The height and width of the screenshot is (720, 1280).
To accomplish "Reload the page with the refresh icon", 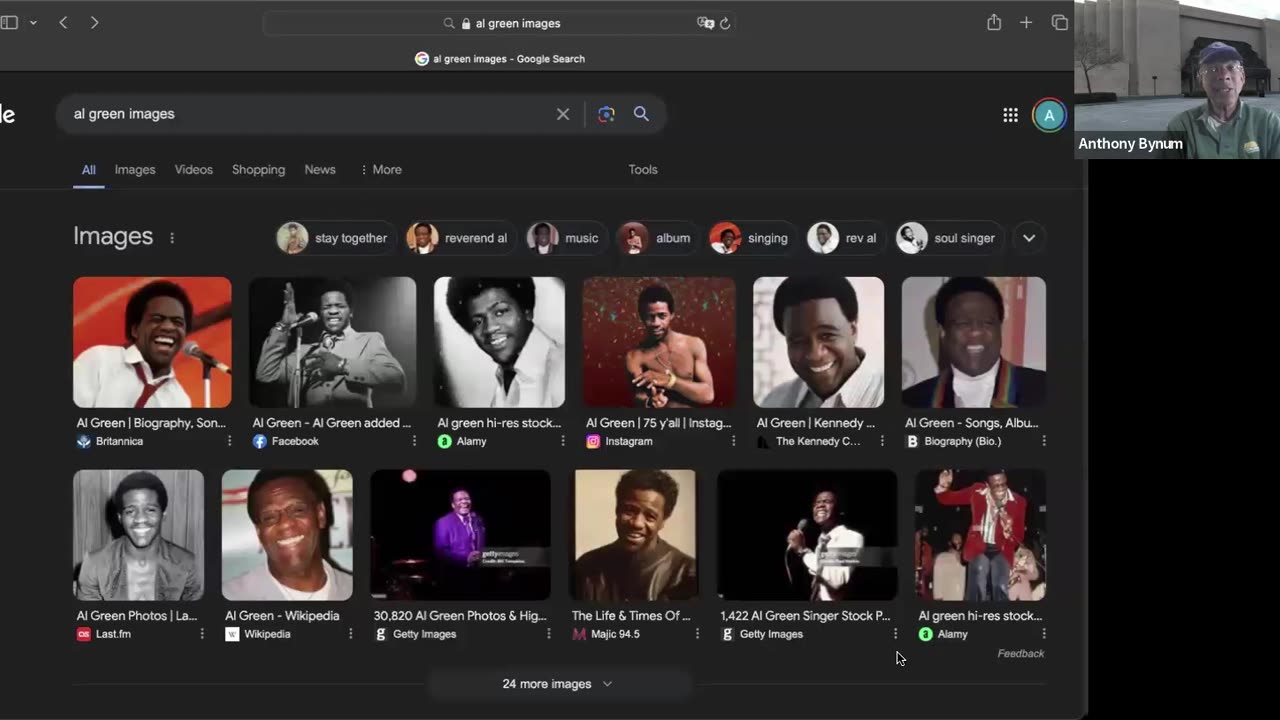I will [725, 23].
